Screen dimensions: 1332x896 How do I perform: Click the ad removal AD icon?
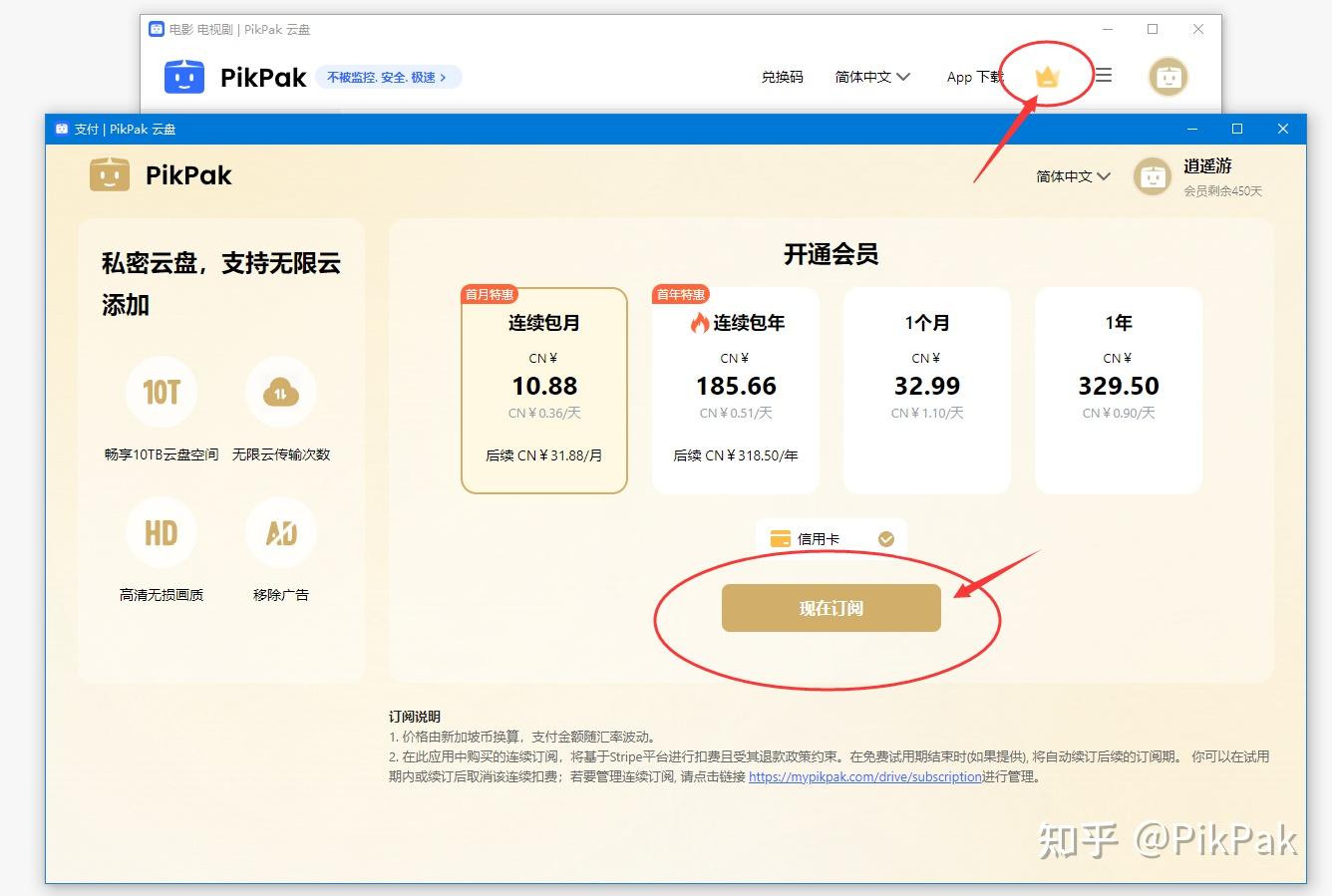pyautogui.click(x=280, y=532)
